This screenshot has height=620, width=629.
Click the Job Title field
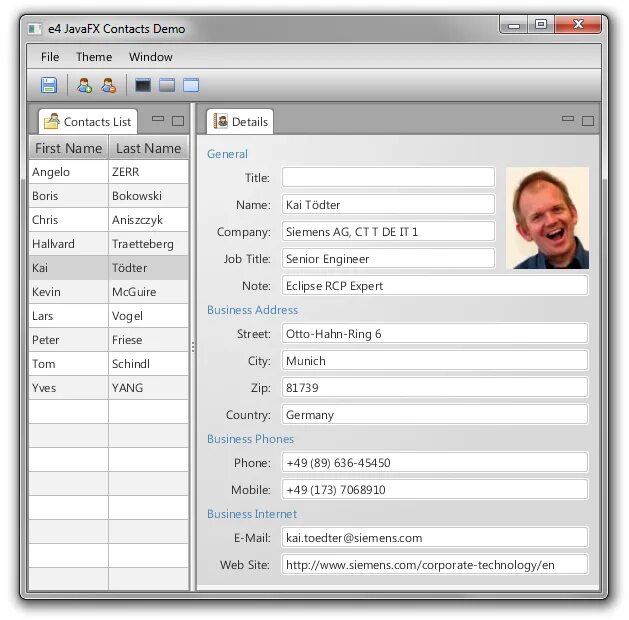point(388,259)
